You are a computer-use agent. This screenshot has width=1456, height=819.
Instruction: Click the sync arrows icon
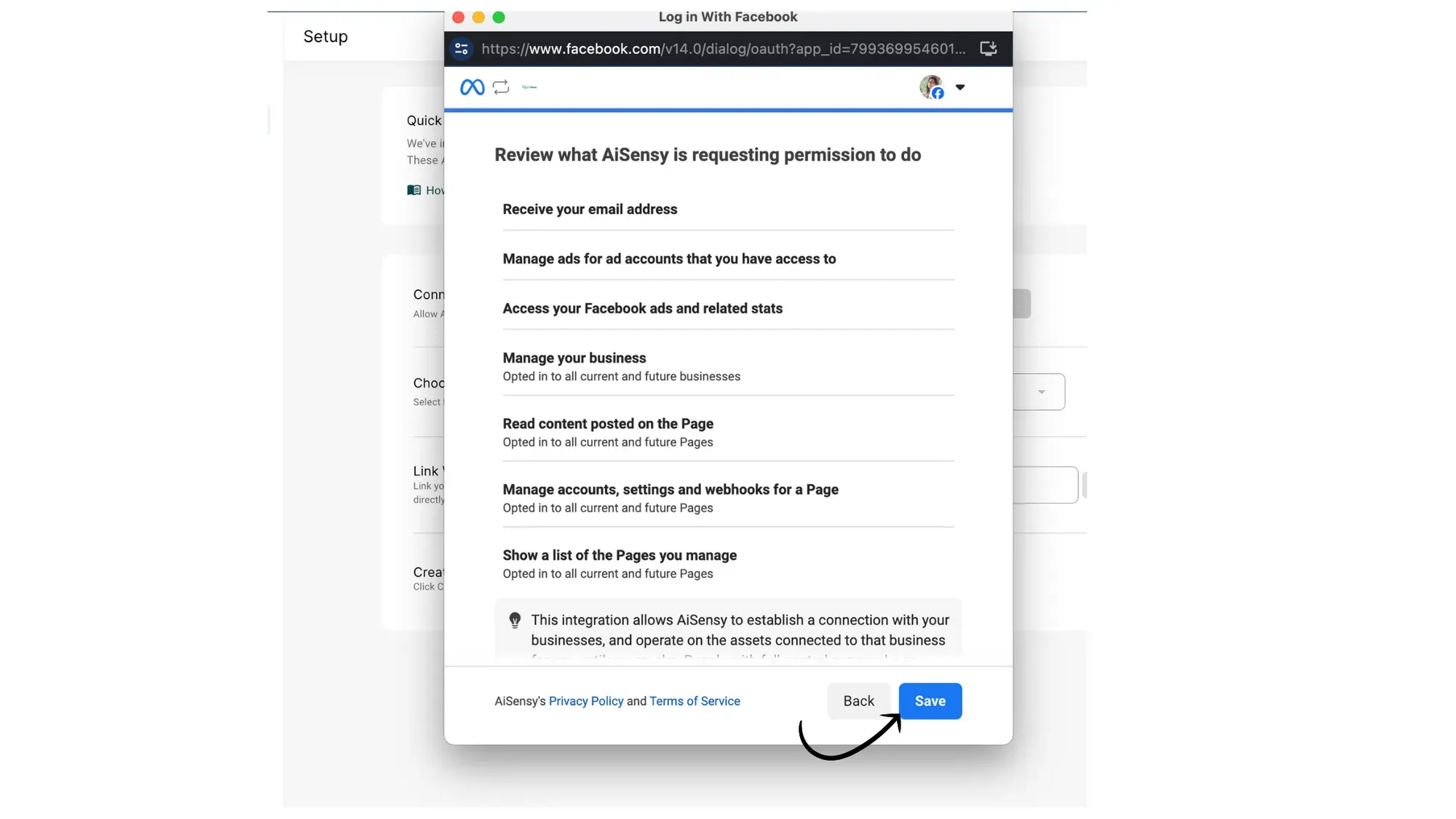[501, 87]
